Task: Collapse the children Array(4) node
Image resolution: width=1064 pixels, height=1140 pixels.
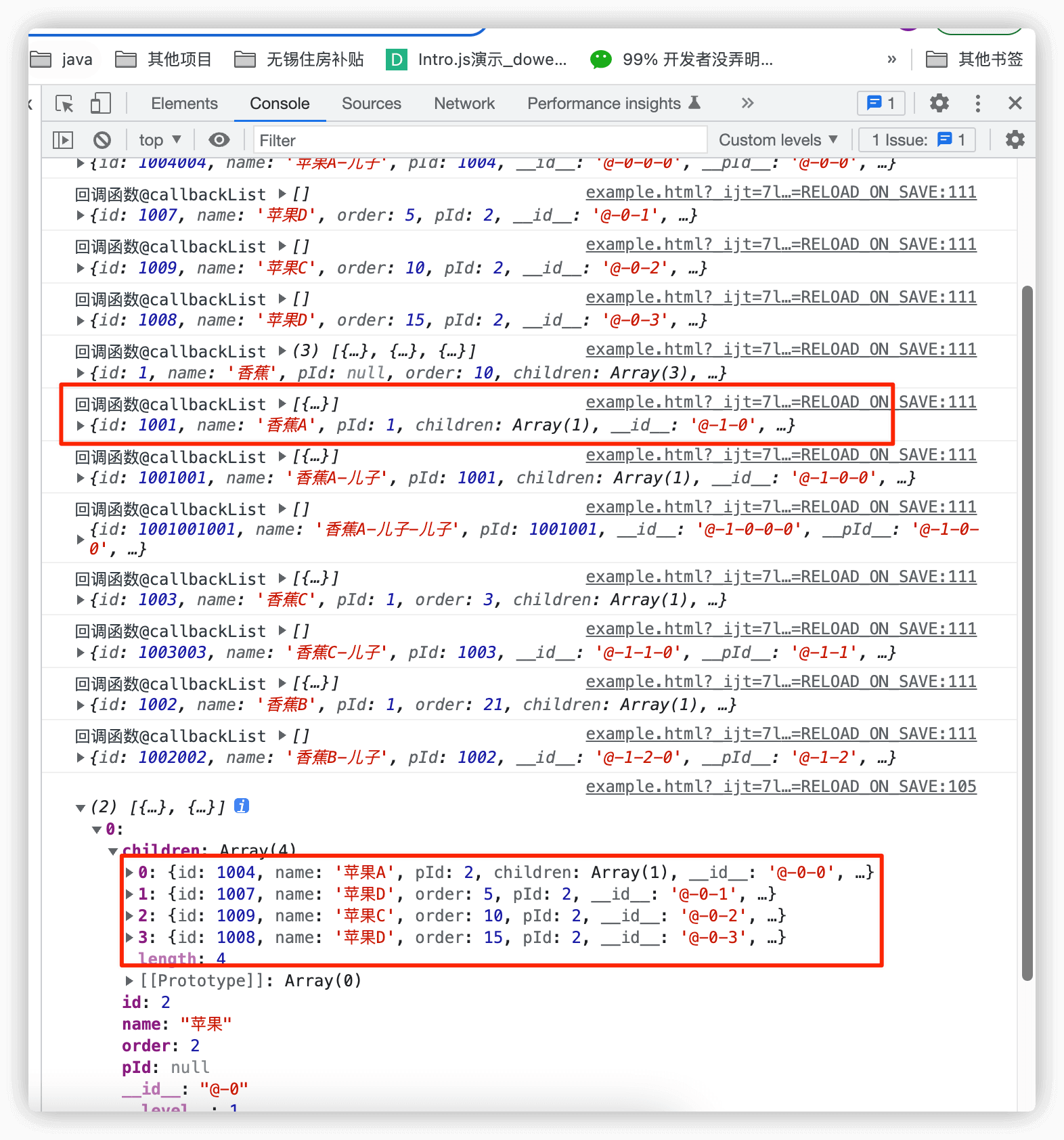Action: pos(113,851)
